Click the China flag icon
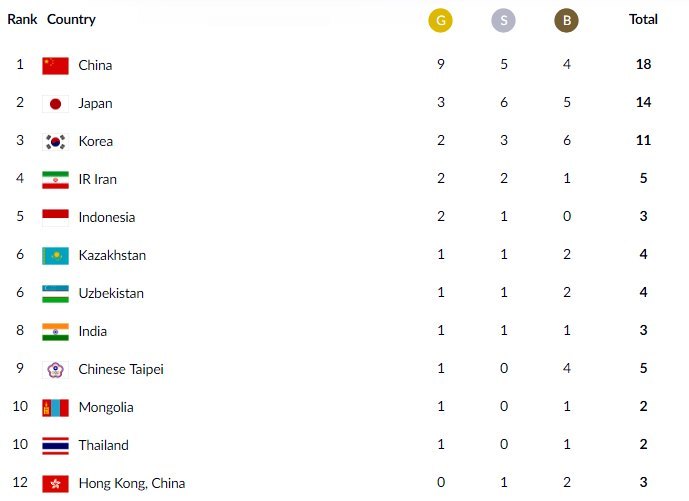689x501 pixels. tap(55, 66)
